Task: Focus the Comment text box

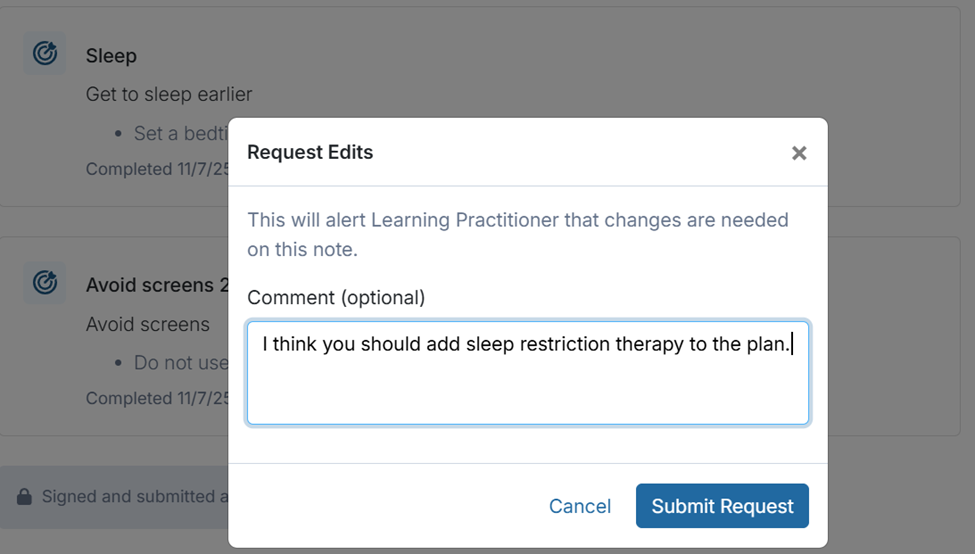Action: tap(527, 385)
